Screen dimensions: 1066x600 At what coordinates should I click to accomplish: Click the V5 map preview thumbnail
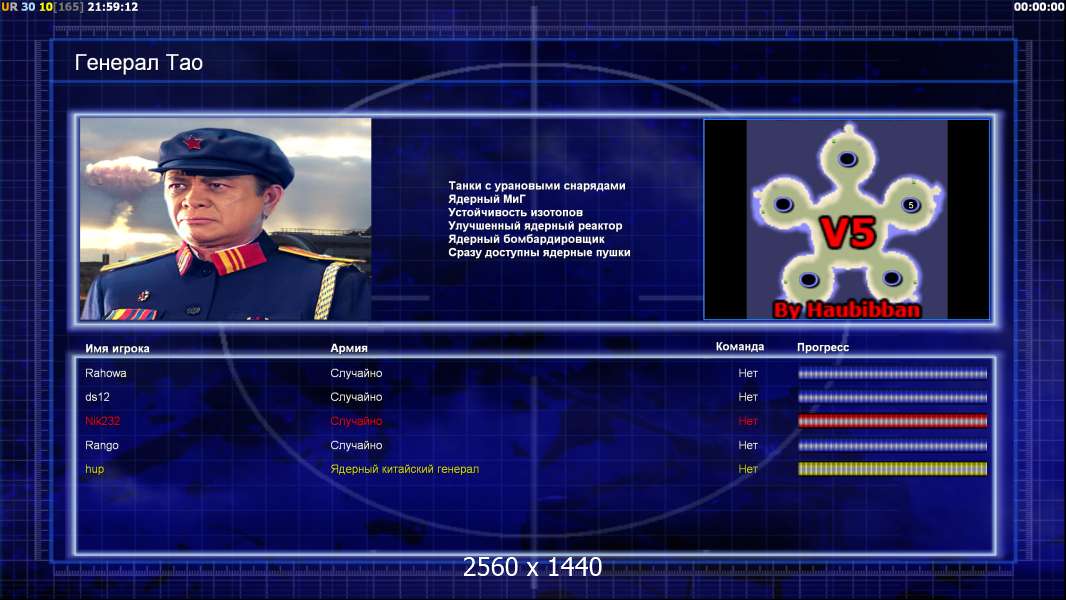[x=846, y=219]
